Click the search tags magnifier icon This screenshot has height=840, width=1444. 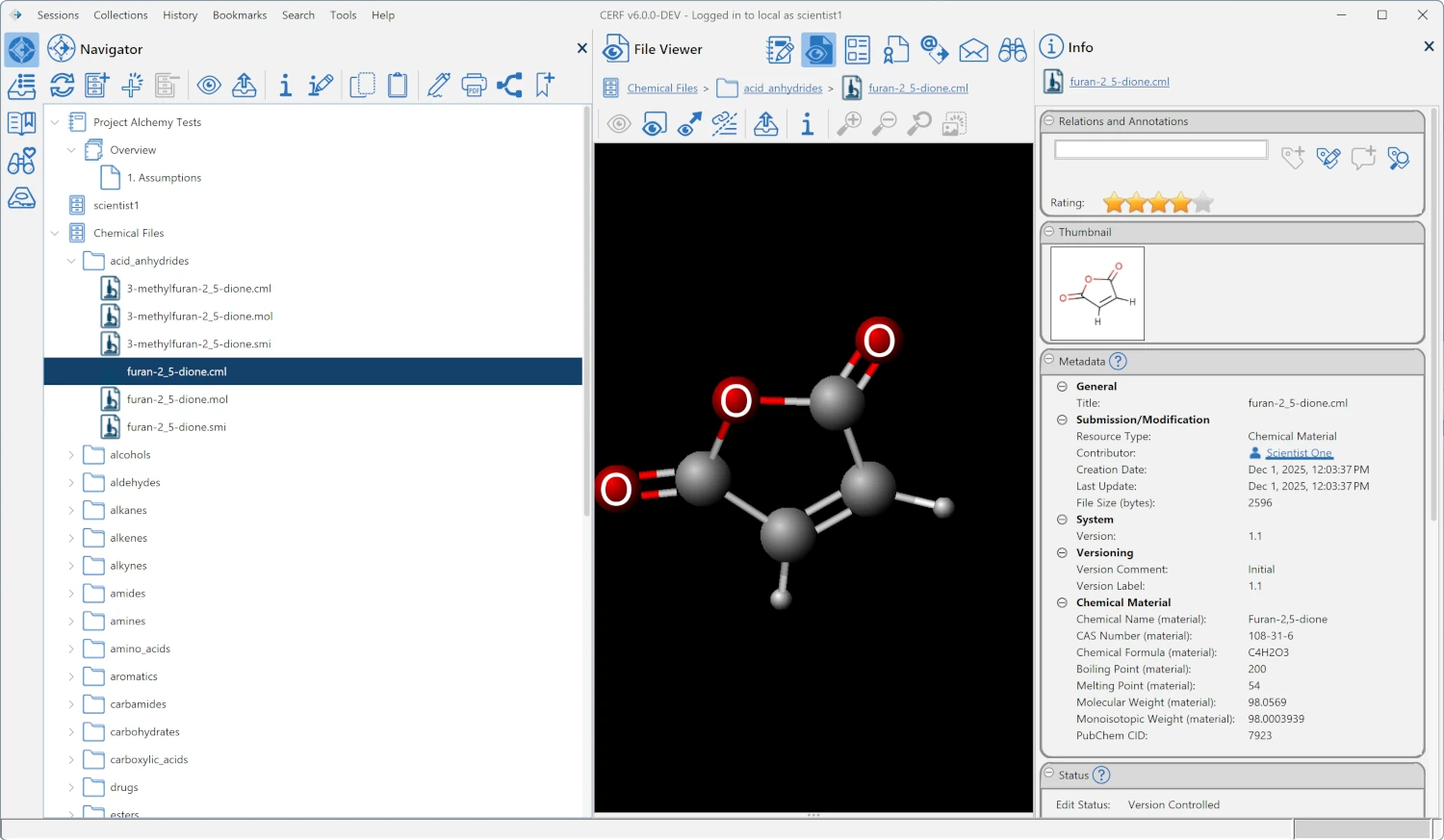coord(1399,158)
